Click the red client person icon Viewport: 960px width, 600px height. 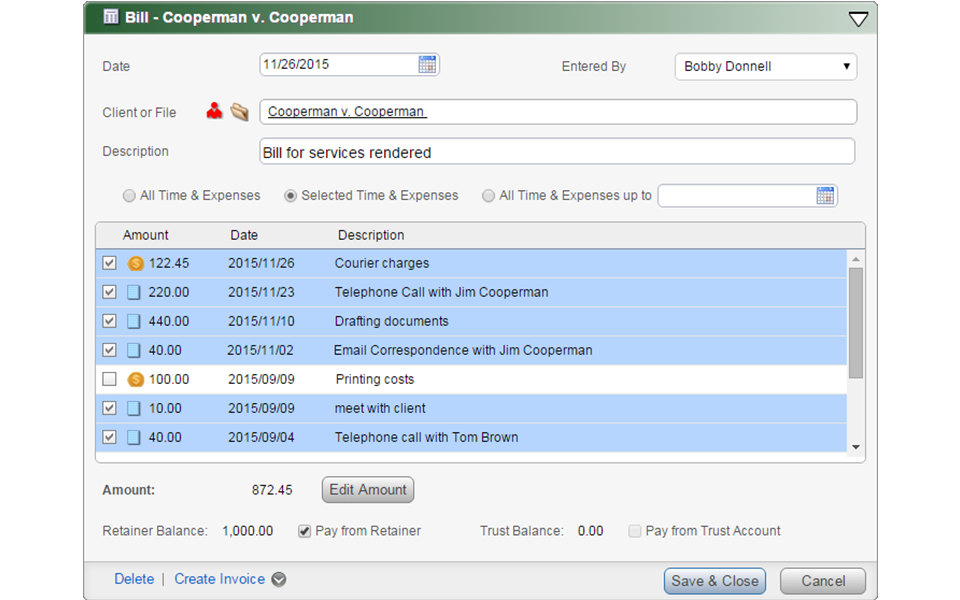tap(214, 111)
